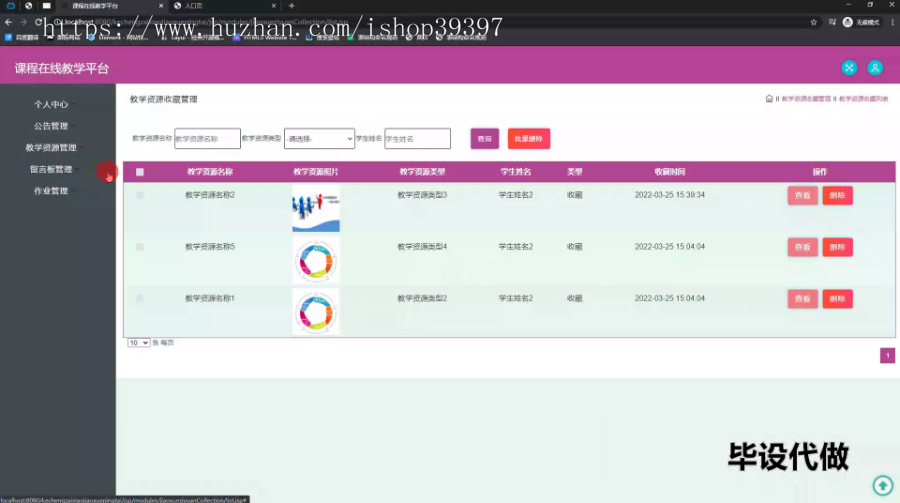
Task: Click the 学生姓名 column header
Action: [x=515, y=172]
